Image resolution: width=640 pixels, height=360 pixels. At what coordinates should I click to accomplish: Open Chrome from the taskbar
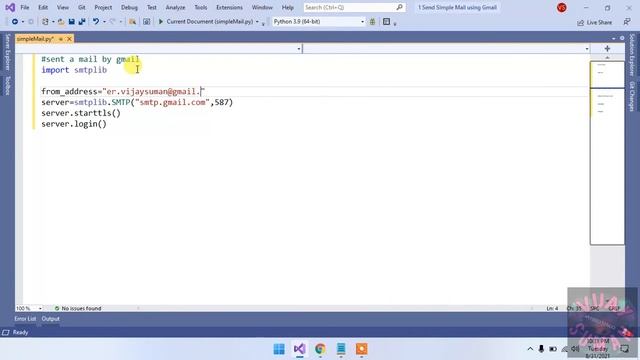[320, 349]
